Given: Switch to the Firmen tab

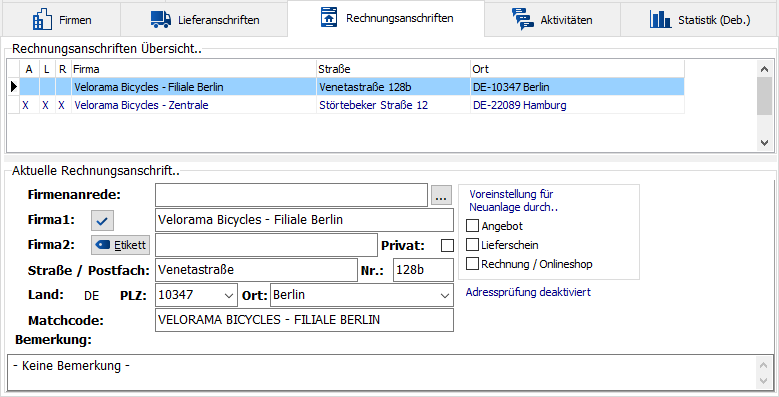Looking at the screenshot, I should 62,20.
